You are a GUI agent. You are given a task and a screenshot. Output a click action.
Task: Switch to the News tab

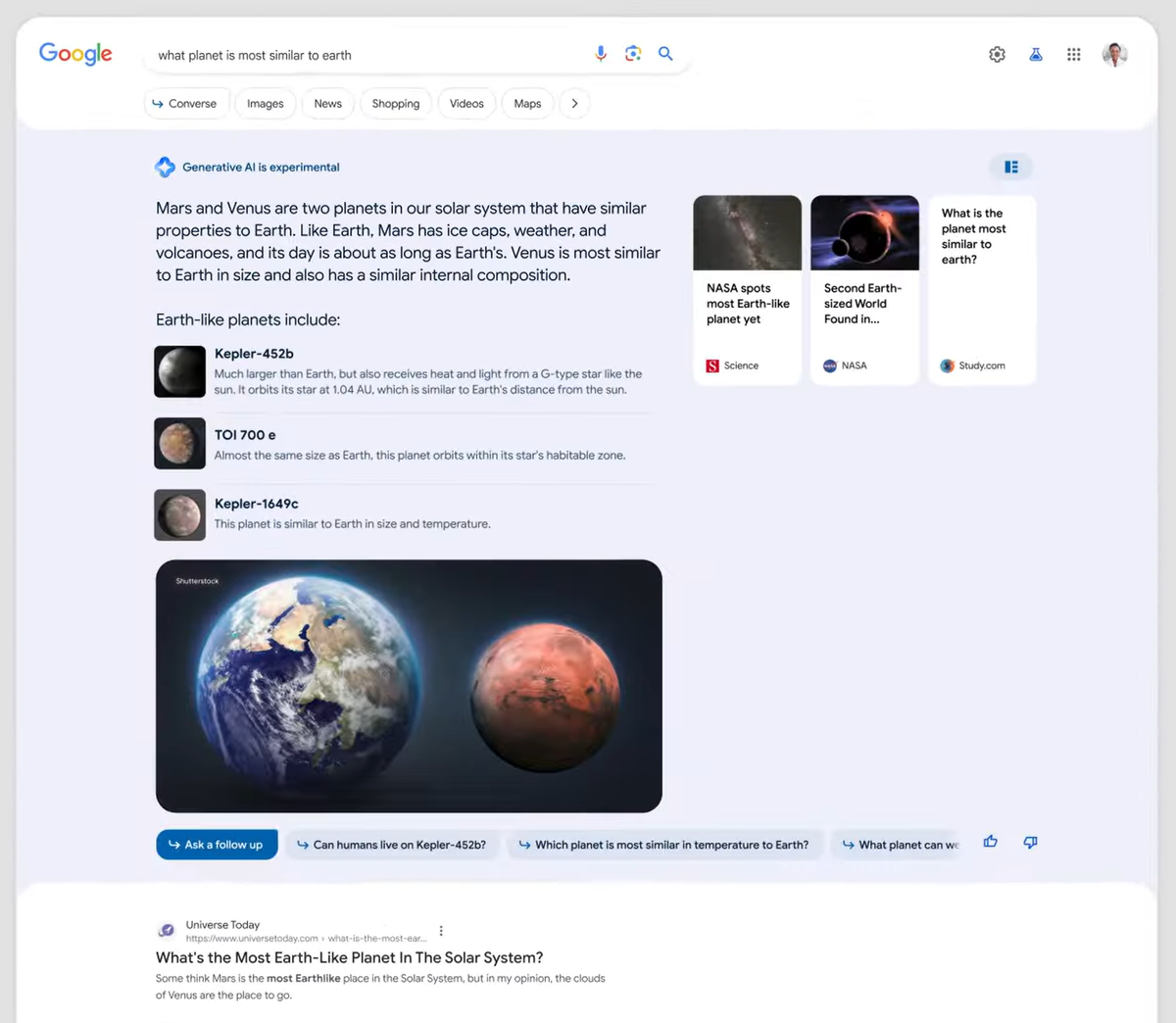pyautogui.click(x=328, y=103)
